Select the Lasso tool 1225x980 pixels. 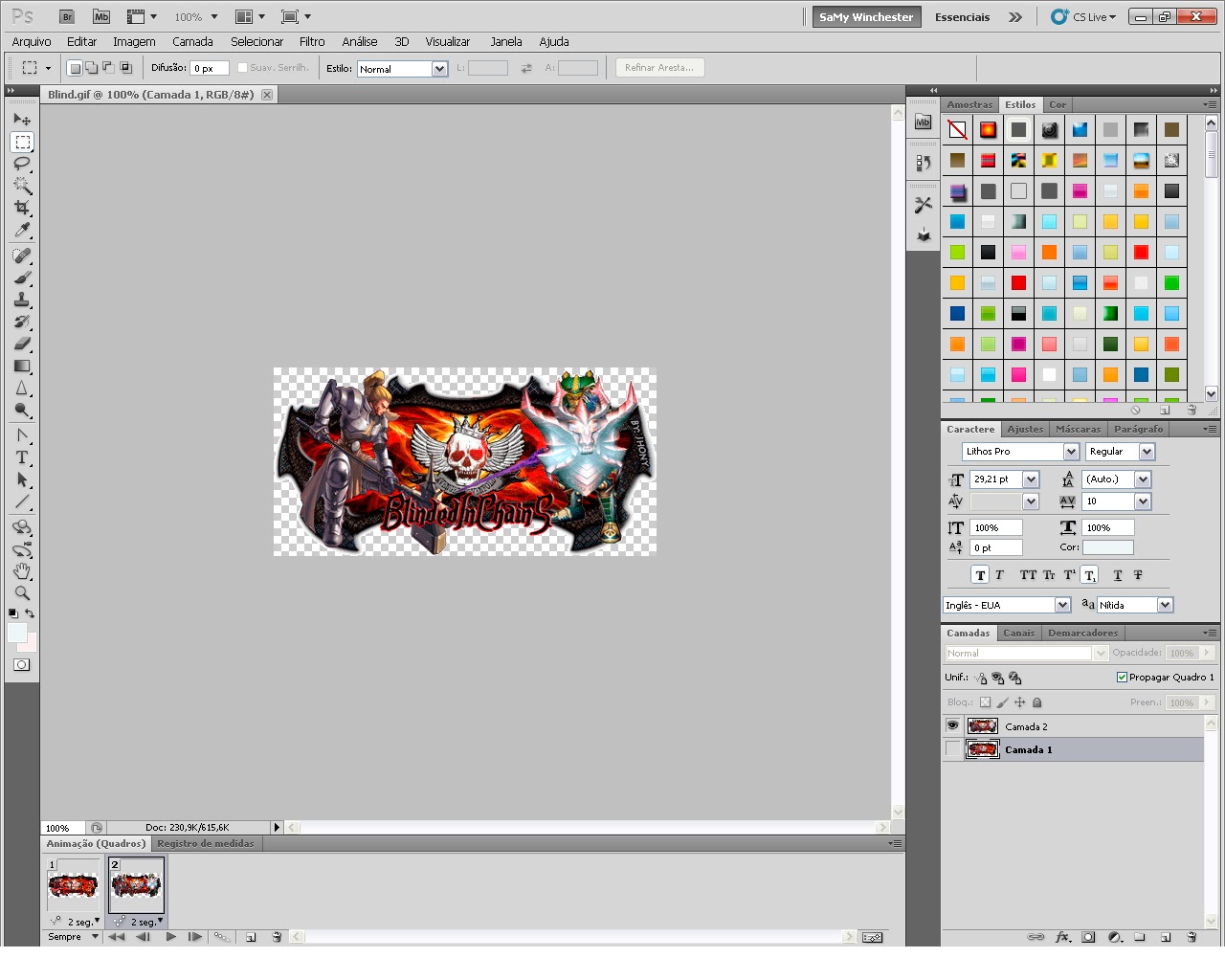click(x=22, y=164)
